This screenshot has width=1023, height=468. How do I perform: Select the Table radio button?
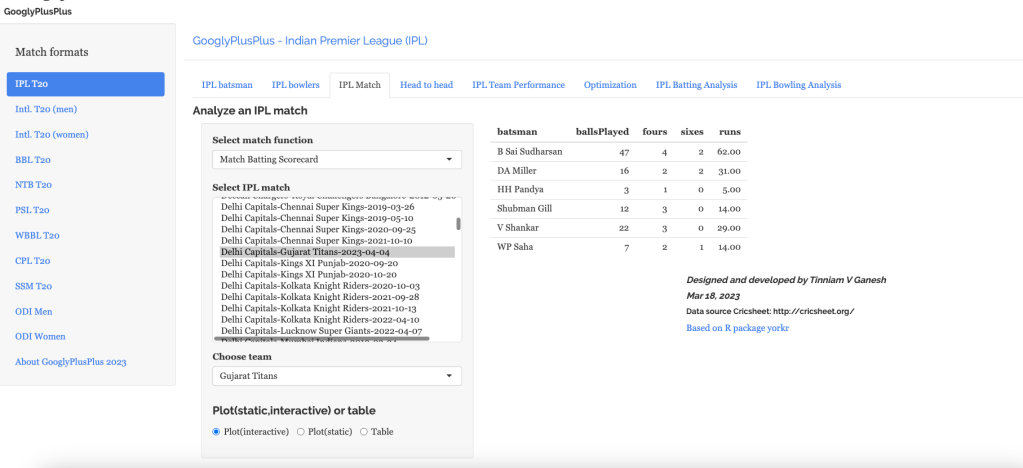[364, 431]
